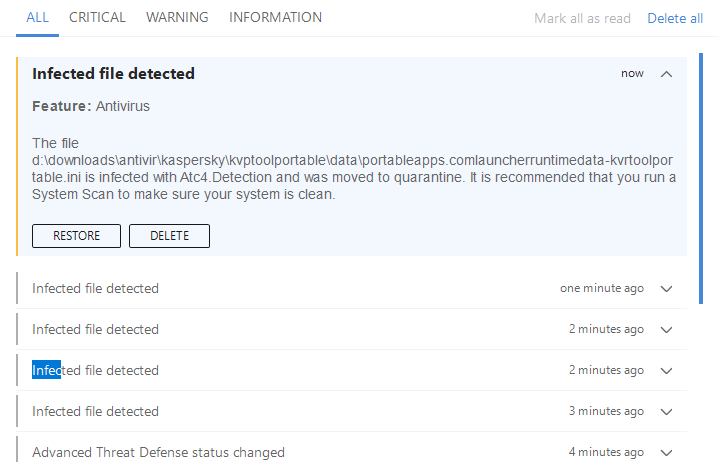This screenshot has height=462, width=719.
Task: Expand the notification from one minute ago
Action: pyautogui.click(x=666, y=289)
